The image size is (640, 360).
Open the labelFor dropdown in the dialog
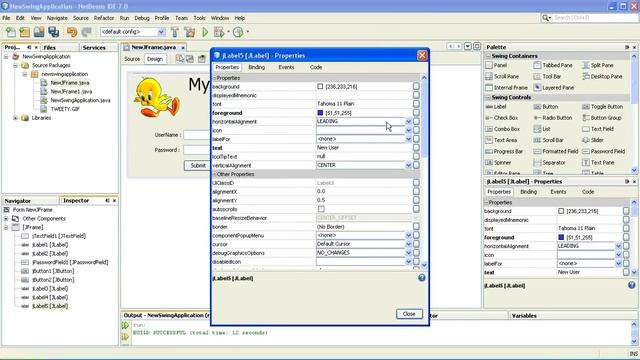point(408,139)
